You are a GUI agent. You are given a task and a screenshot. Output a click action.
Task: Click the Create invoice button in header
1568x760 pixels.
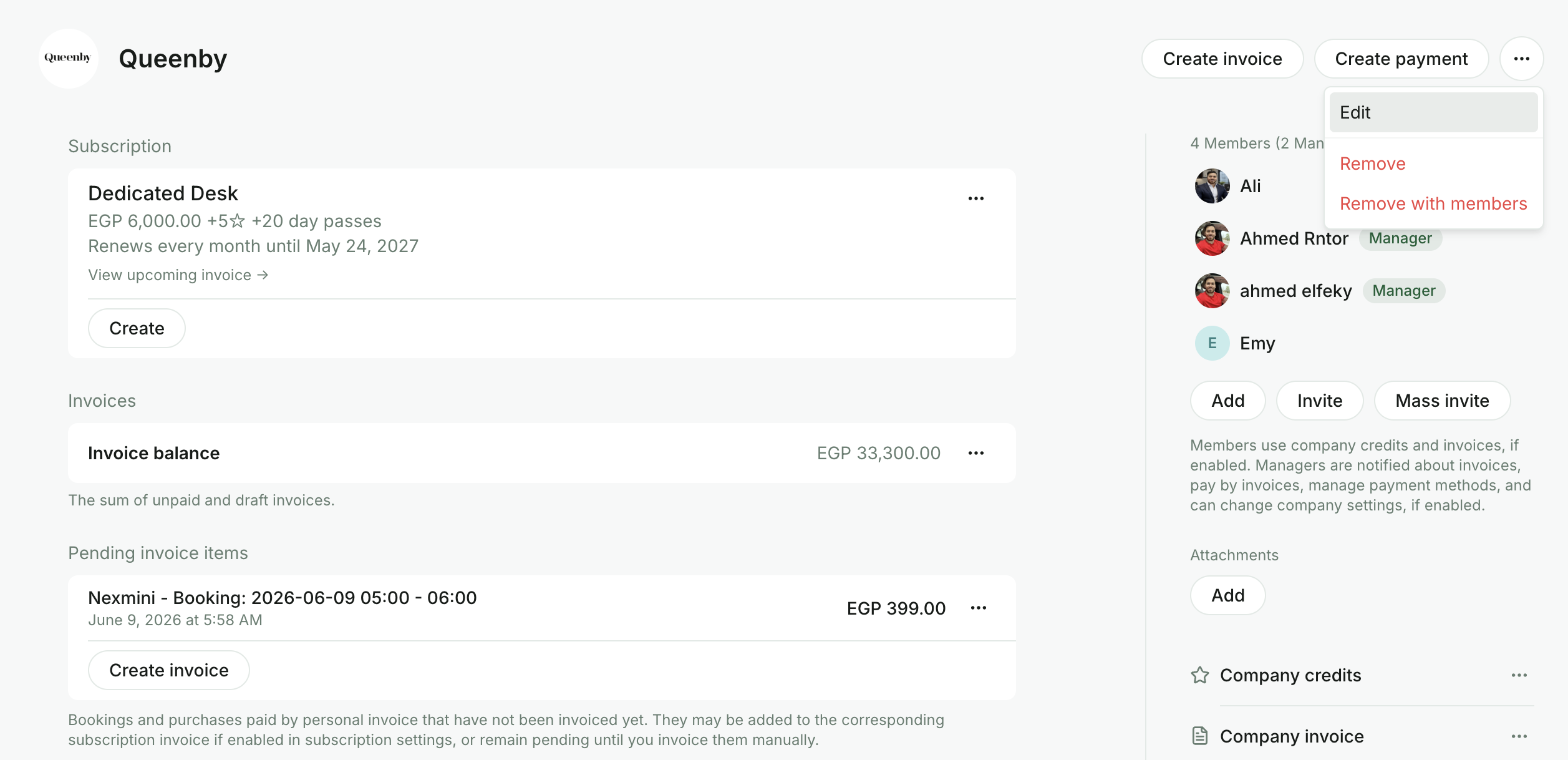(x=1222, y=59)
